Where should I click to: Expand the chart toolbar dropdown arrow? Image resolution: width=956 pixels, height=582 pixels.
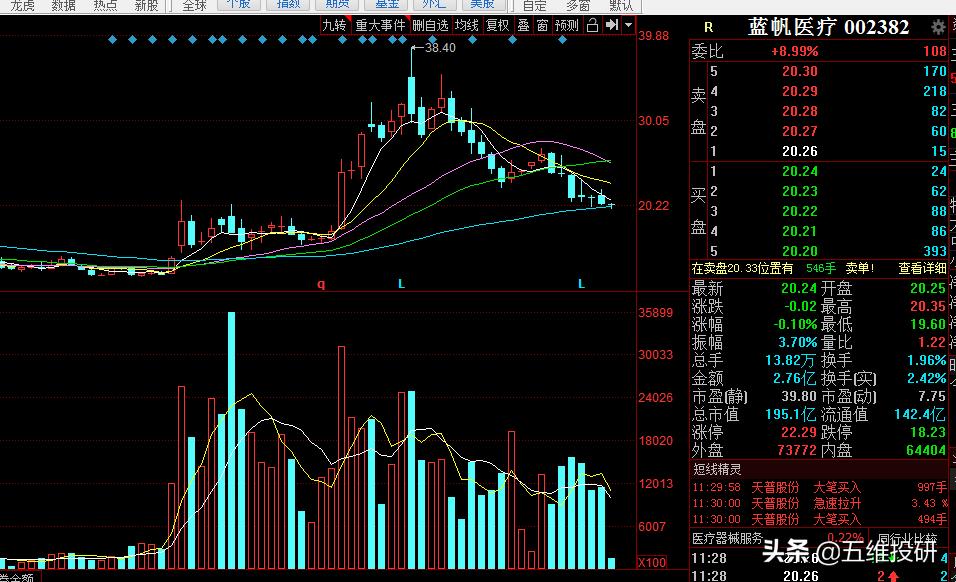tap(629, 25)
